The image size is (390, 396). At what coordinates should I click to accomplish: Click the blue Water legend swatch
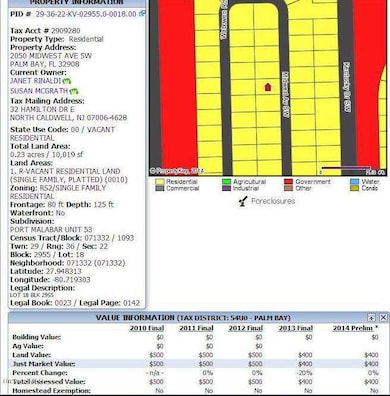pos(355,182)
